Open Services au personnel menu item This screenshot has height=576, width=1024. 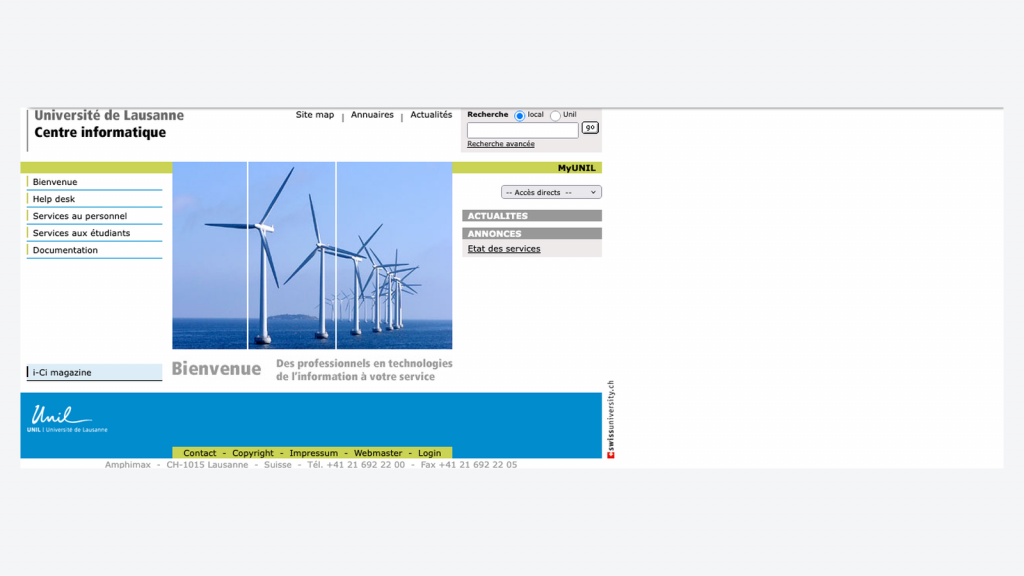pos(80,216)
